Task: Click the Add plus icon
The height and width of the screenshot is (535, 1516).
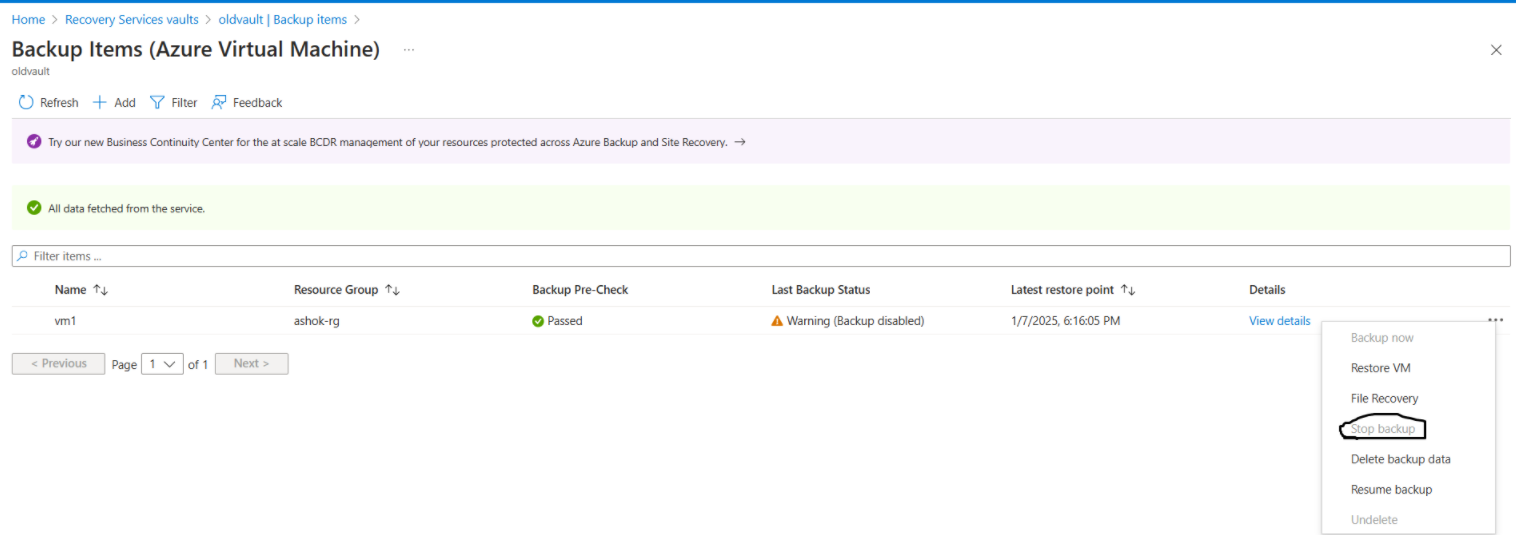Action: coord(99,102)
